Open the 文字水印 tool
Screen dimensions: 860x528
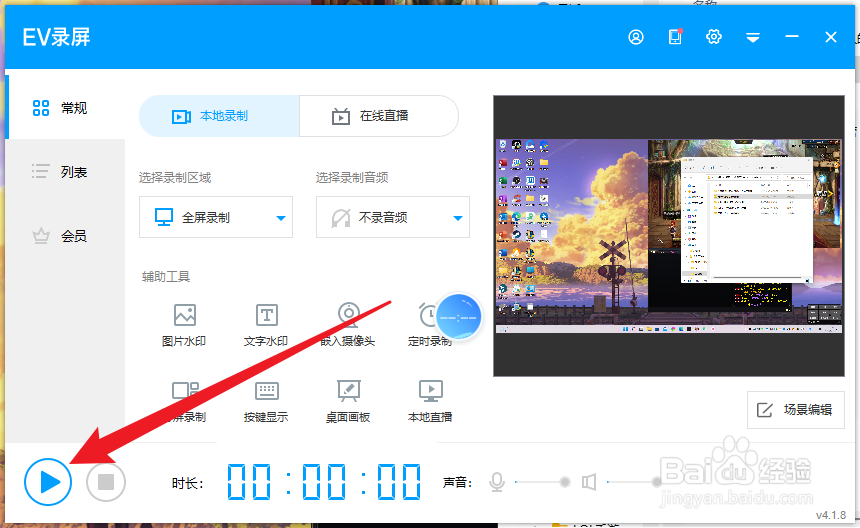266,325
